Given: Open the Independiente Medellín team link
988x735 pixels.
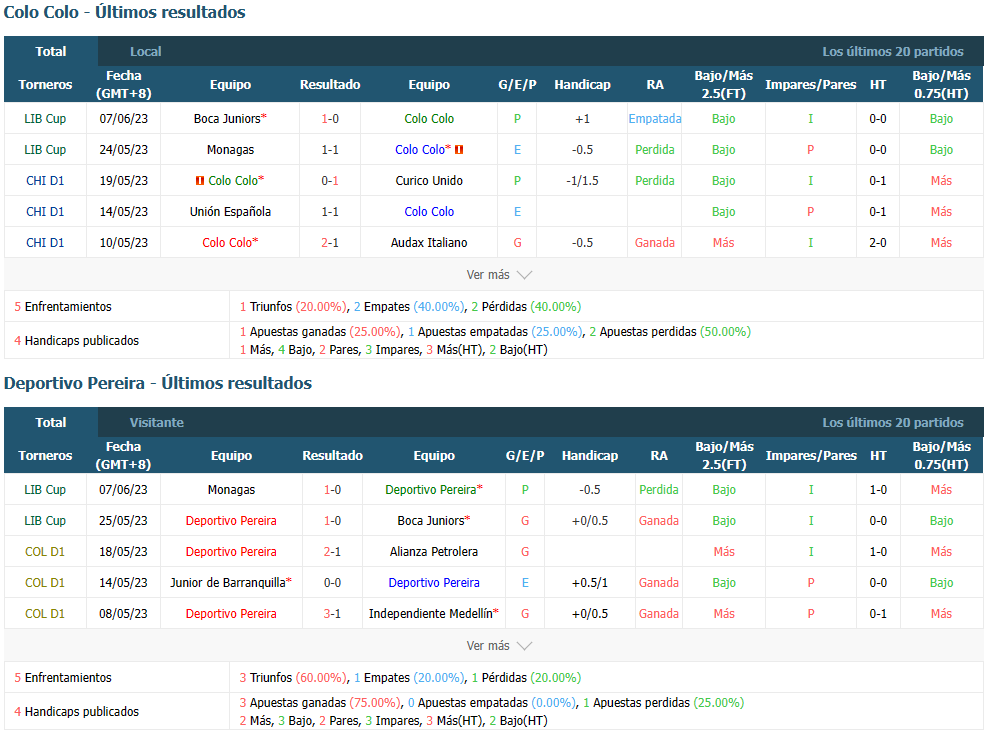Looking at the screenshot, I should pyautogui.click(x=431, y=613).
